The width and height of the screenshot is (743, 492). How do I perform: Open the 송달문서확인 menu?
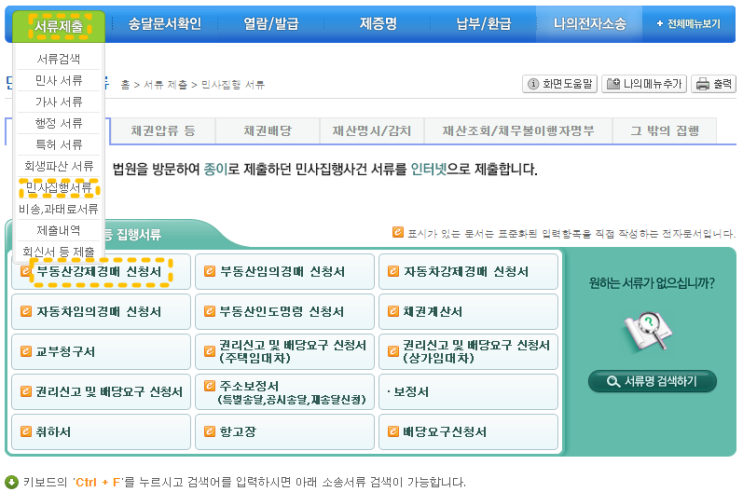click(164, 24)
